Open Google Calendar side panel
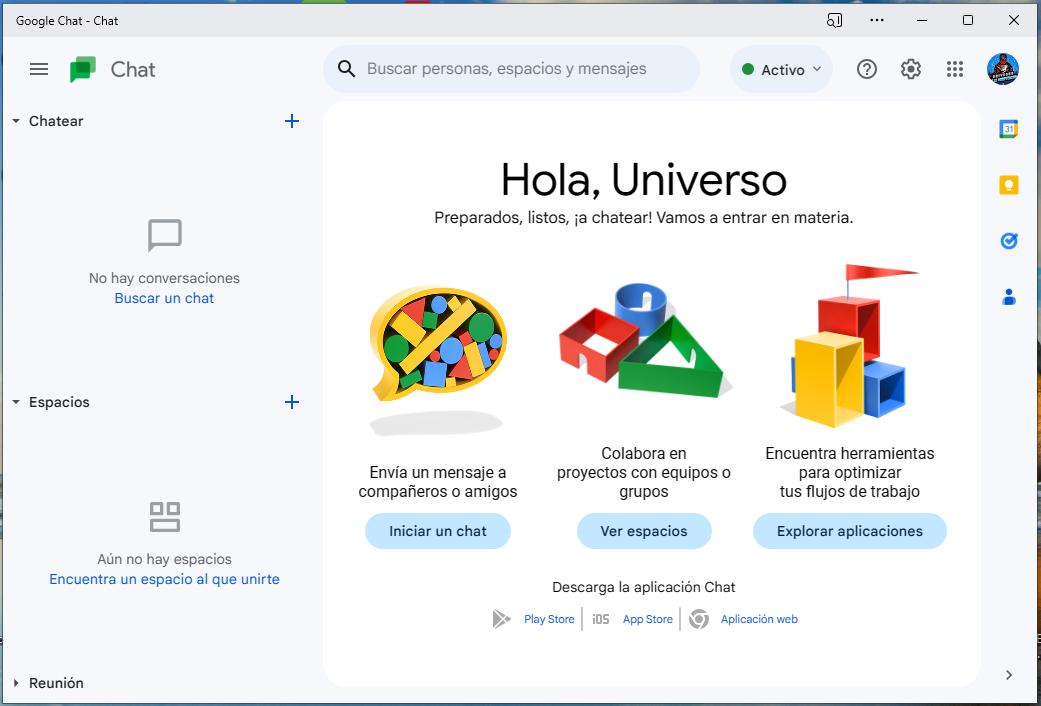The height and width of the screenshot is (706, 1041). click(x=1008, y=129)
